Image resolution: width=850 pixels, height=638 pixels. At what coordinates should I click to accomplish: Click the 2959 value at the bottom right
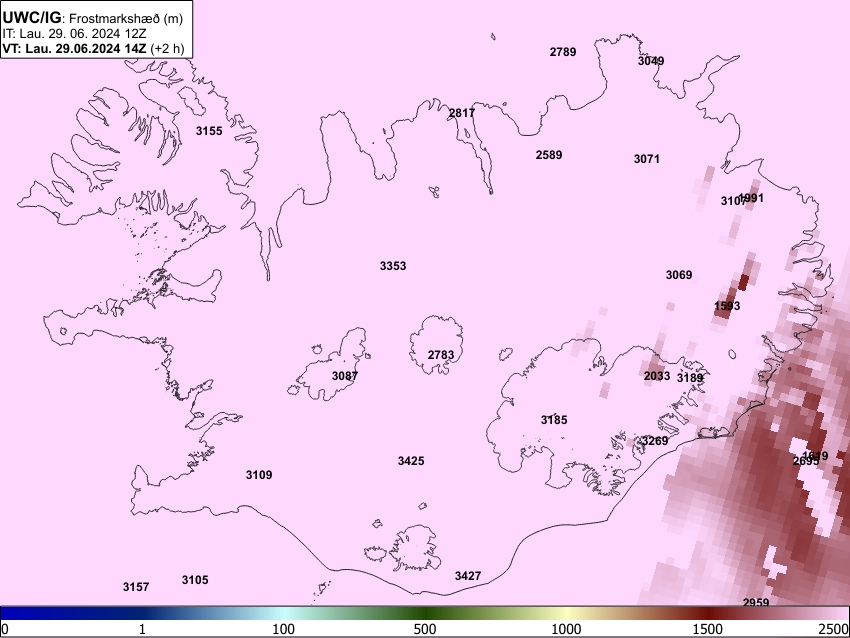pos(756,602)
